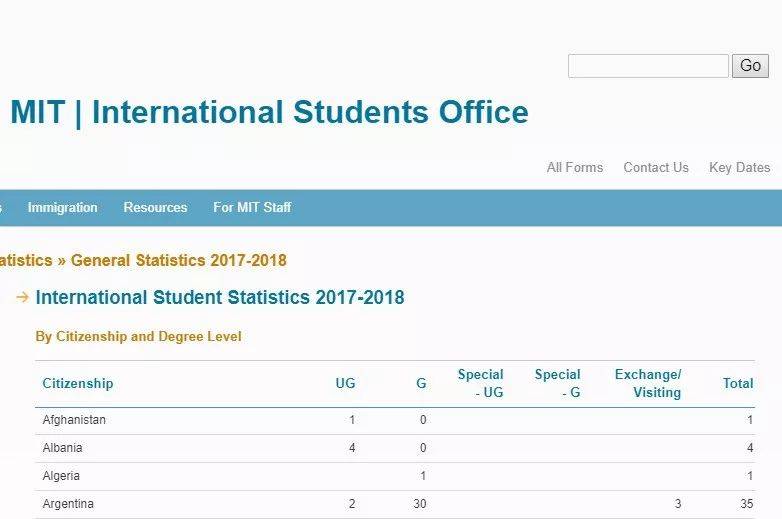This screenshot has width=782, height=519.
Task: Click the Citizenship column header
Action: coord(78,383)
